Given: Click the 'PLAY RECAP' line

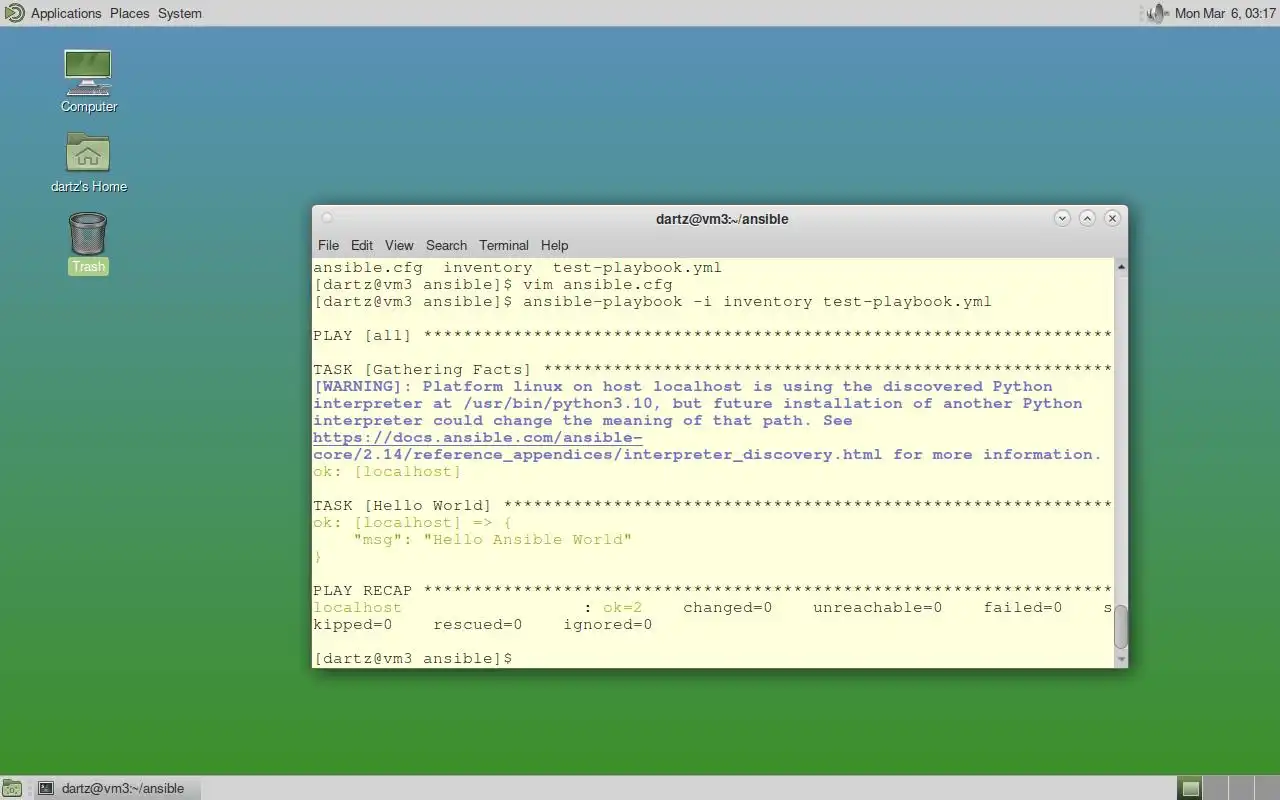Looking at the screenshot, I should [713, 590].
